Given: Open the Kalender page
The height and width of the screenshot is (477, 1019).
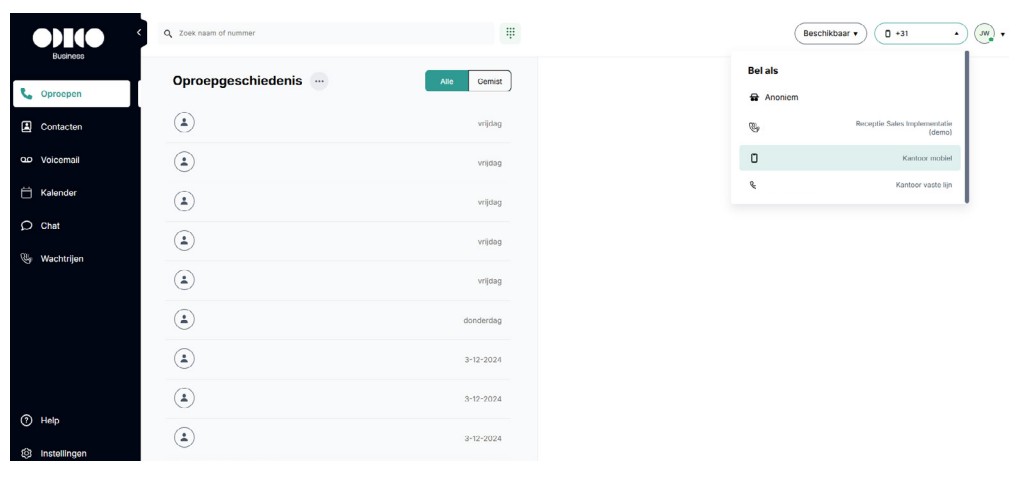Looking at the screenshot, I should pos(71,193).
